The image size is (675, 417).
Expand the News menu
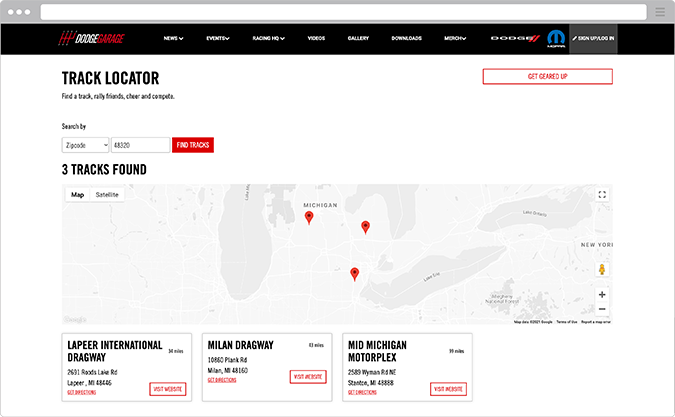(x=173, y=38)
